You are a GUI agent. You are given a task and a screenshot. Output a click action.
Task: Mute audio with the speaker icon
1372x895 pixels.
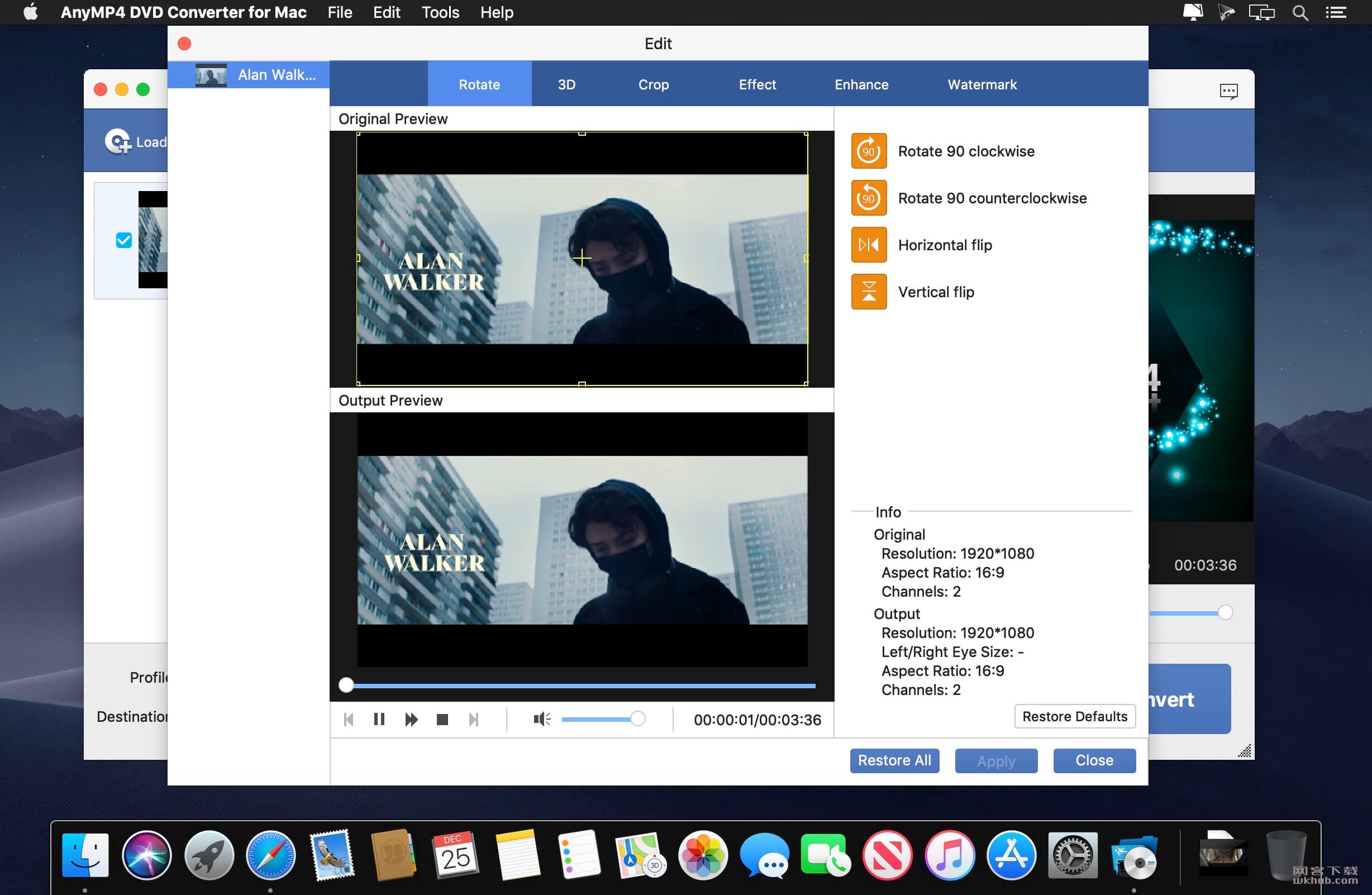[x=541, y=719]
